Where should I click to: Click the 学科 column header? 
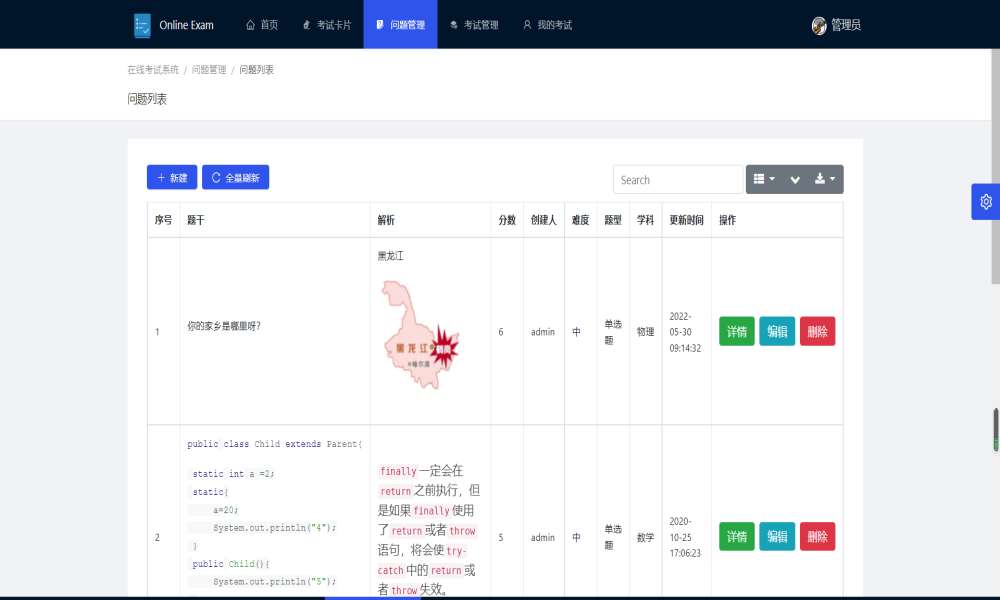pyautogui.click(x=645, y=220)
